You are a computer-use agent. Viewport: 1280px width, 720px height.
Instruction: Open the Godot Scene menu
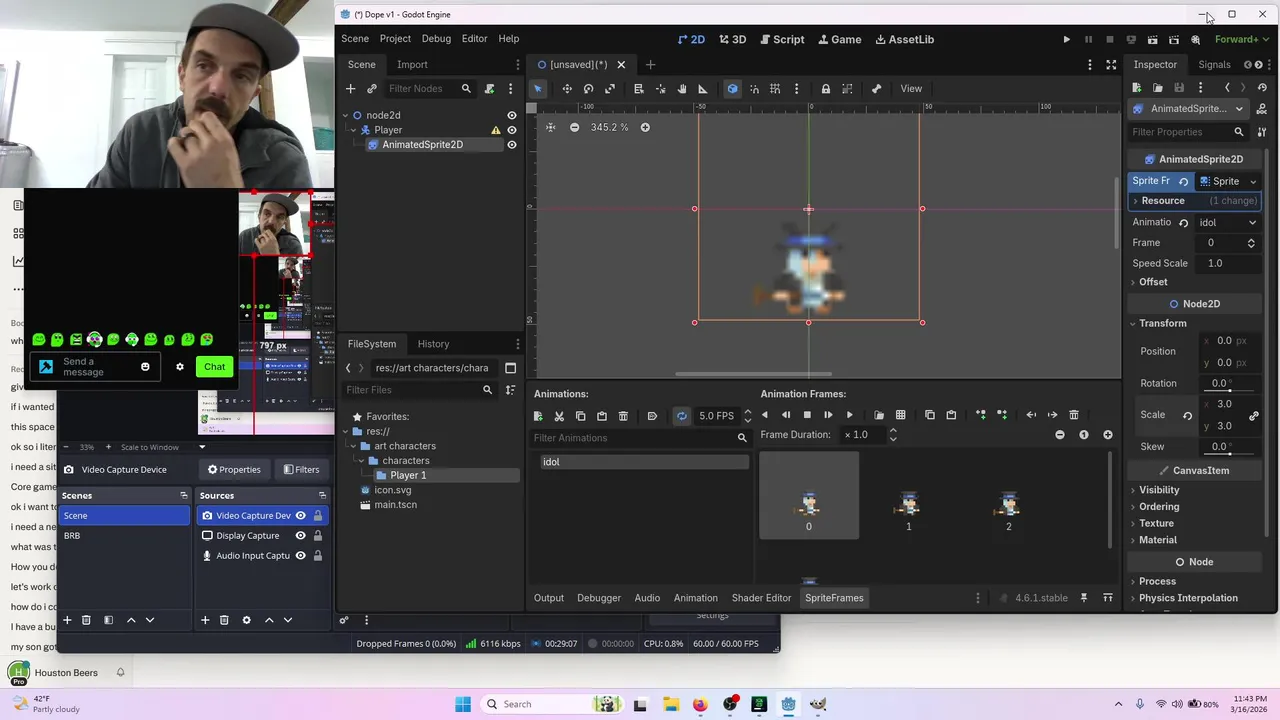pyautogui.click(x=355, y=39)
